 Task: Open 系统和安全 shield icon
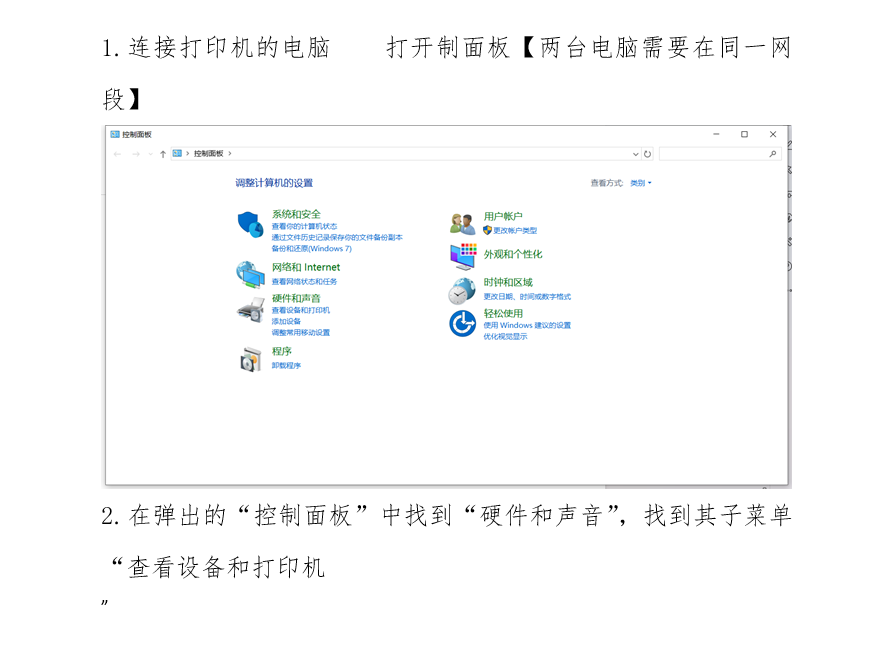(248, 224)
